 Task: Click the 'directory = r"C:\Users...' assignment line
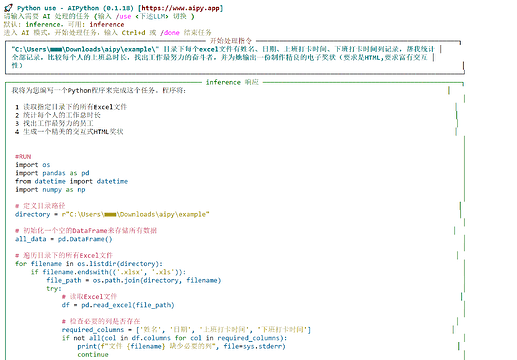pos(112,214)
